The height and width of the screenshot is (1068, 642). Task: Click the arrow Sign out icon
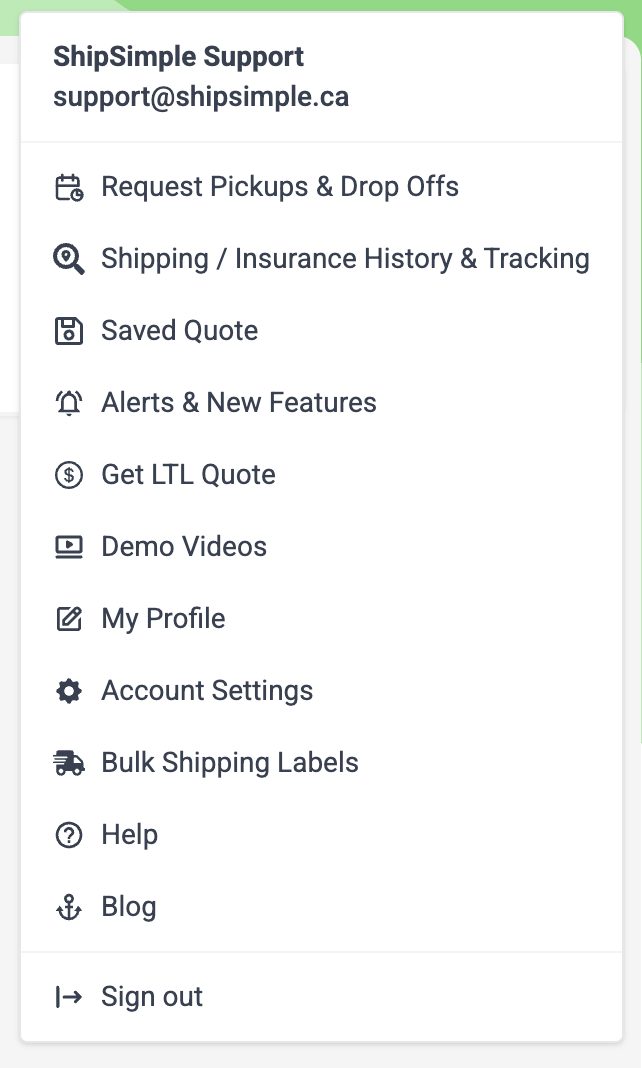pos(69,997)
